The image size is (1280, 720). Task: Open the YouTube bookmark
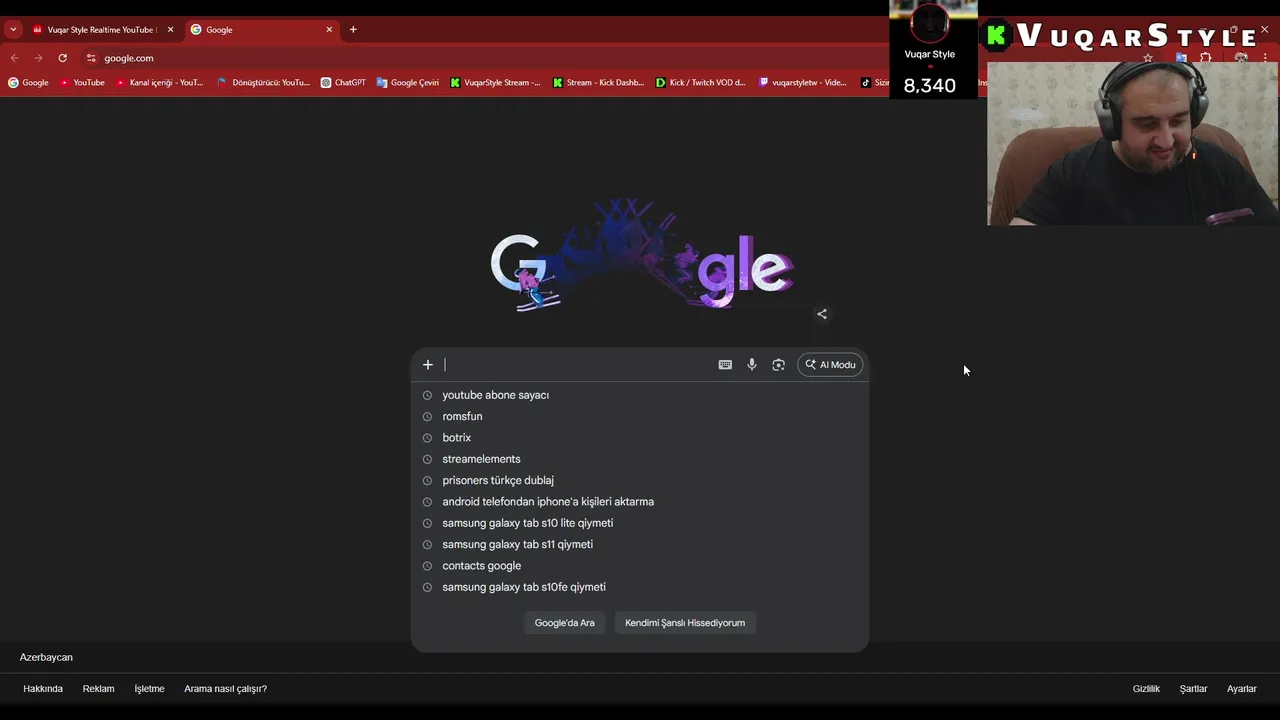coord(82,83)
